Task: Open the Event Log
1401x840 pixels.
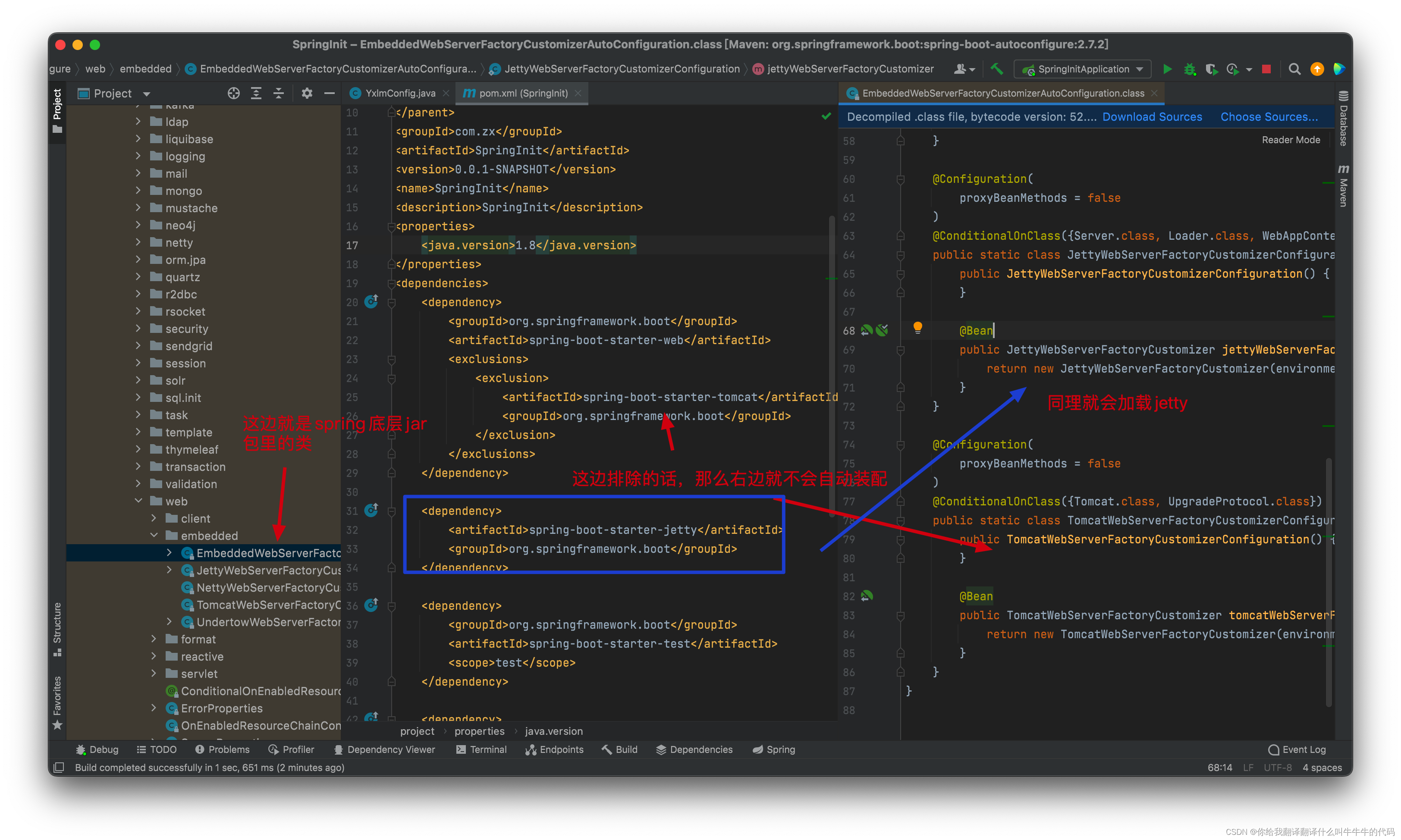Action: tap(1297, 749)
